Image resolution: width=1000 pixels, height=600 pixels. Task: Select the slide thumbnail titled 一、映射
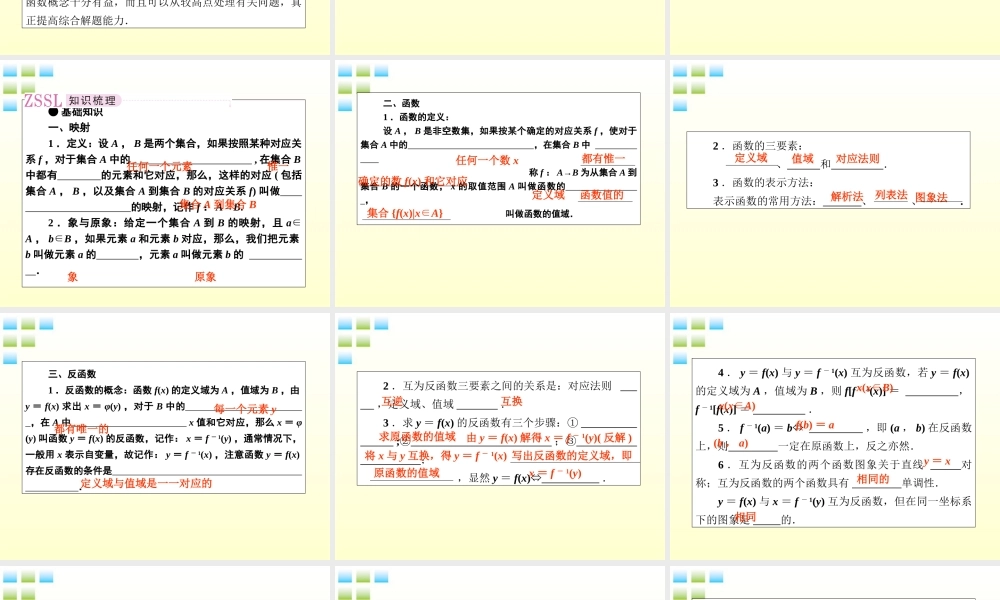coord(165,184)
